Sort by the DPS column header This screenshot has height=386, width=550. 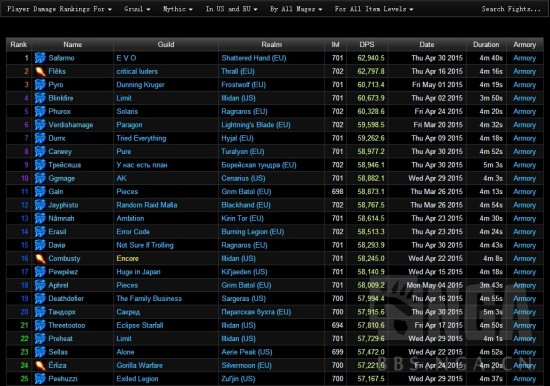[367, 45]
